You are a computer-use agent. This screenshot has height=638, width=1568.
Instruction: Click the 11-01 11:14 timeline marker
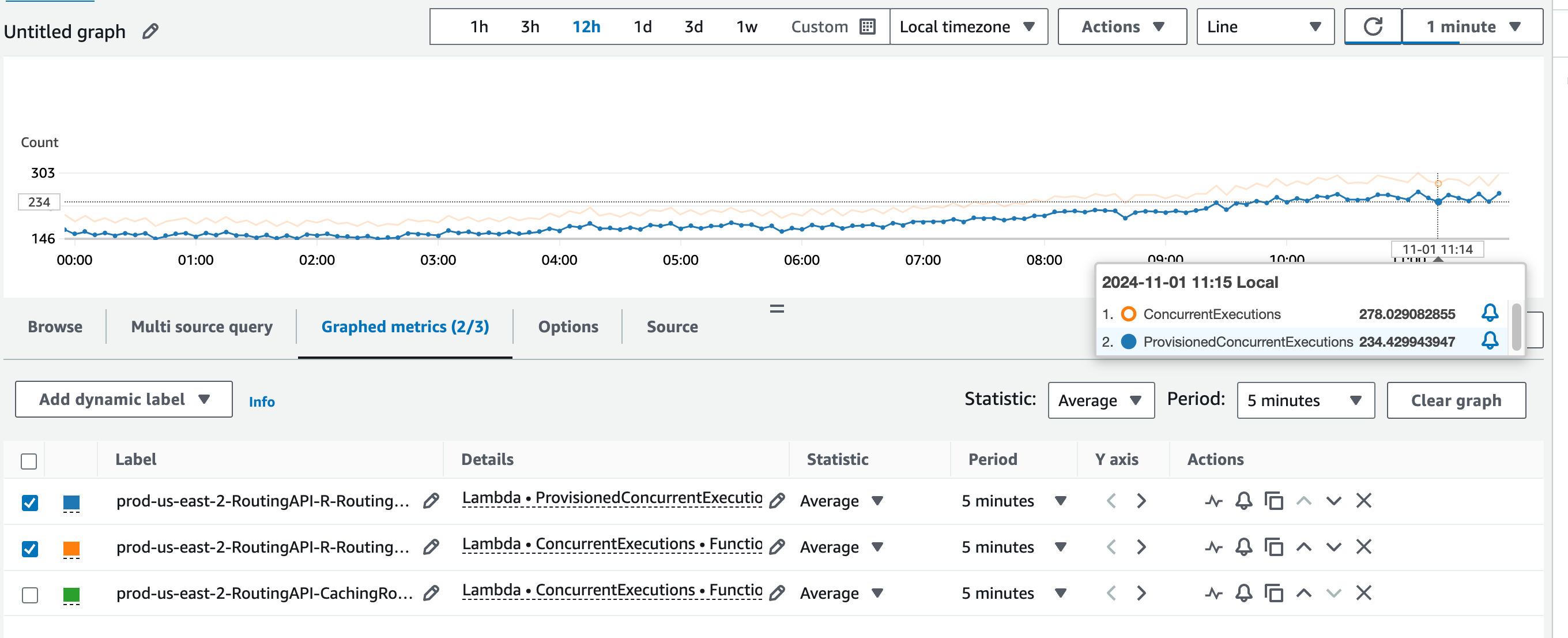[x=1437, y=249]
